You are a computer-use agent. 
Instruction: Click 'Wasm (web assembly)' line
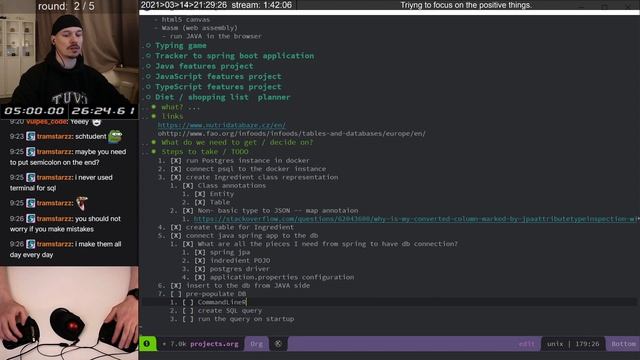pyautogui.click(x=199, y=28)
